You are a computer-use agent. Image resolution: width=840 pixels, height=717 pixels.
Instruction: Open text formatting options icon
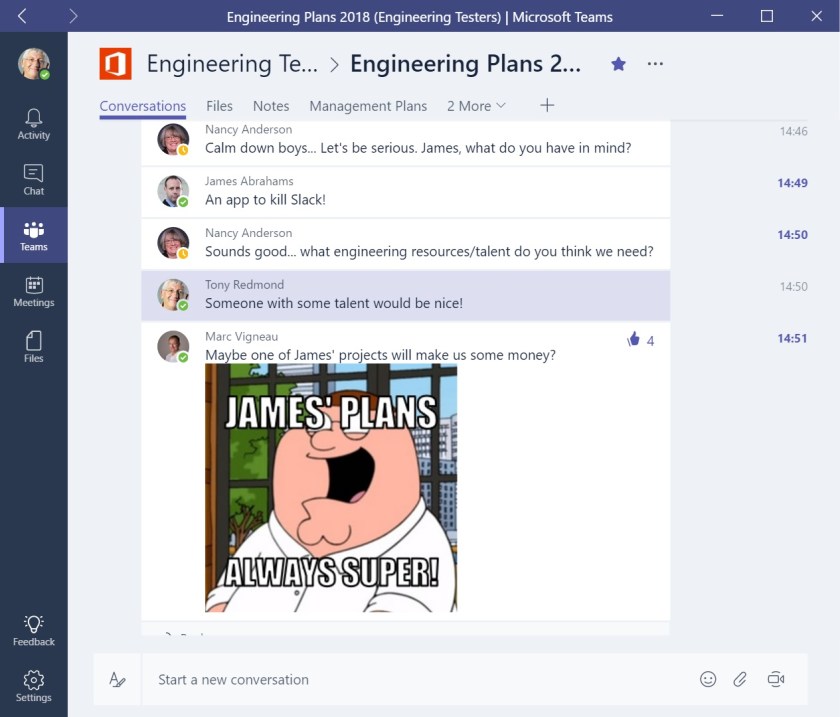pos(117,679)
